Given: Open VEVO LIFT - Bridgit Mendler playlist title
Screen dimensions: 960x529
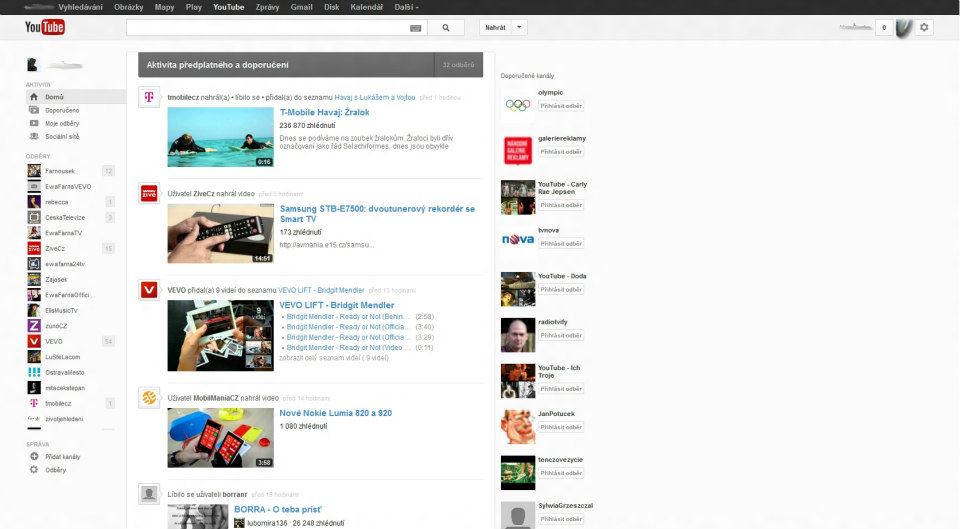Looking at the screenshot, I should pos(337,305).
